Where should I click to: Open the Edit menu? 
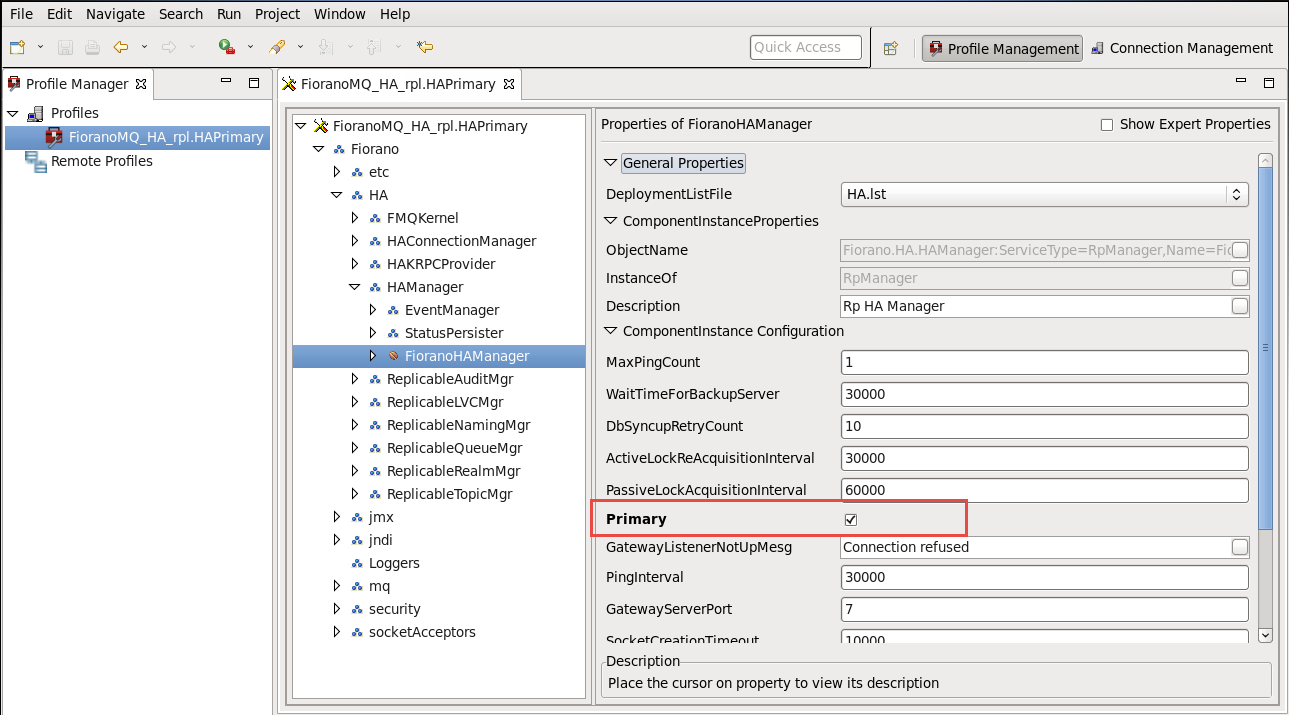coord(59,14)
